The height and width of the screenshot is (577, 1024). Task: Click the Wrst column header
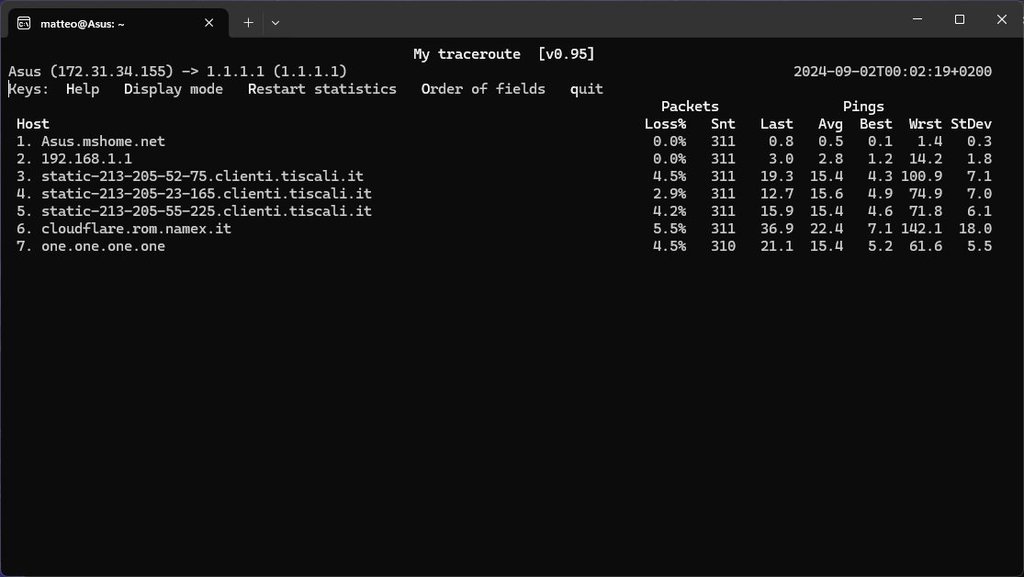(x=925, y=124)
